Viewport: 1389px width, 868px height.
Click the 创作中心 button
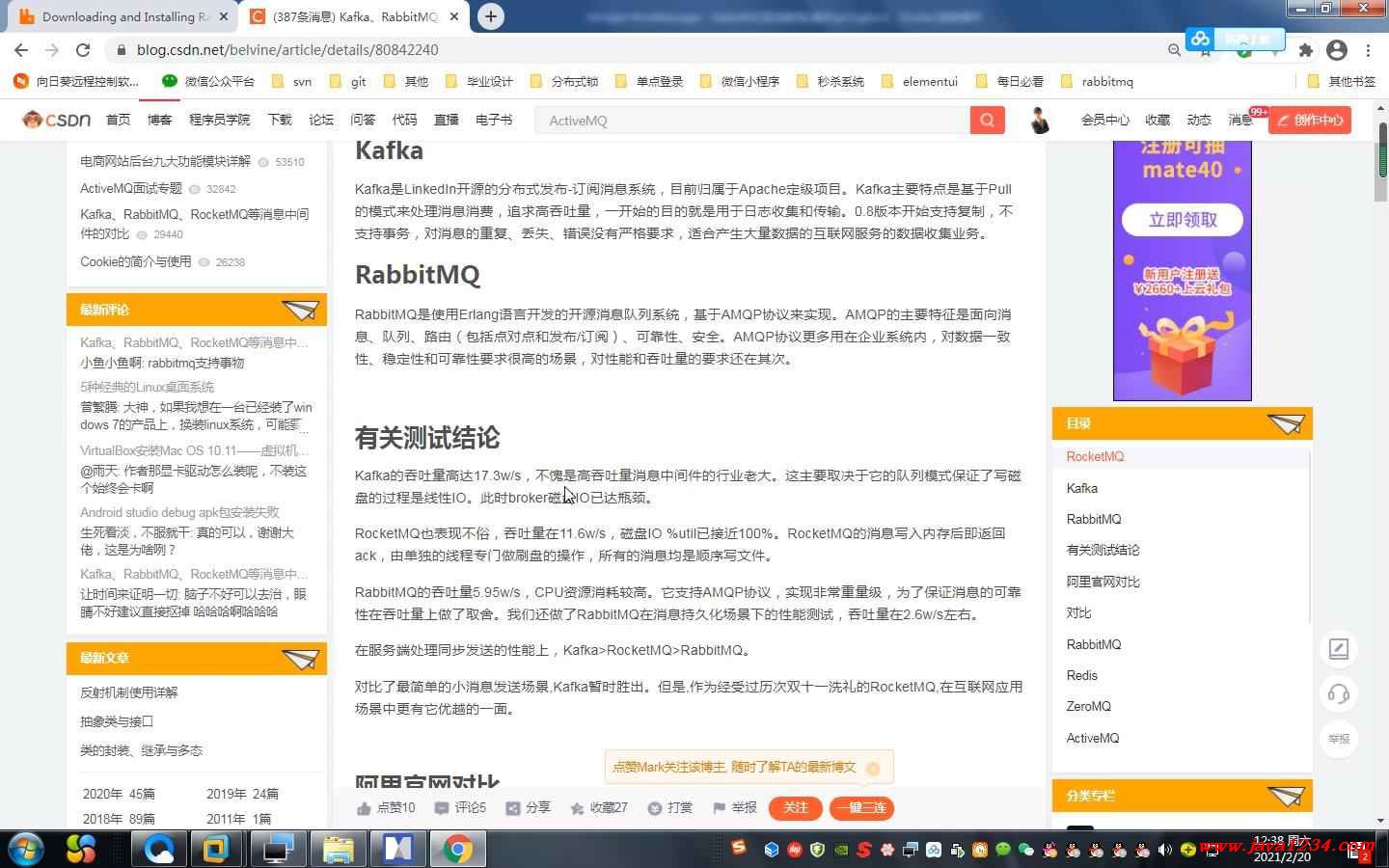pos(1309,121)
